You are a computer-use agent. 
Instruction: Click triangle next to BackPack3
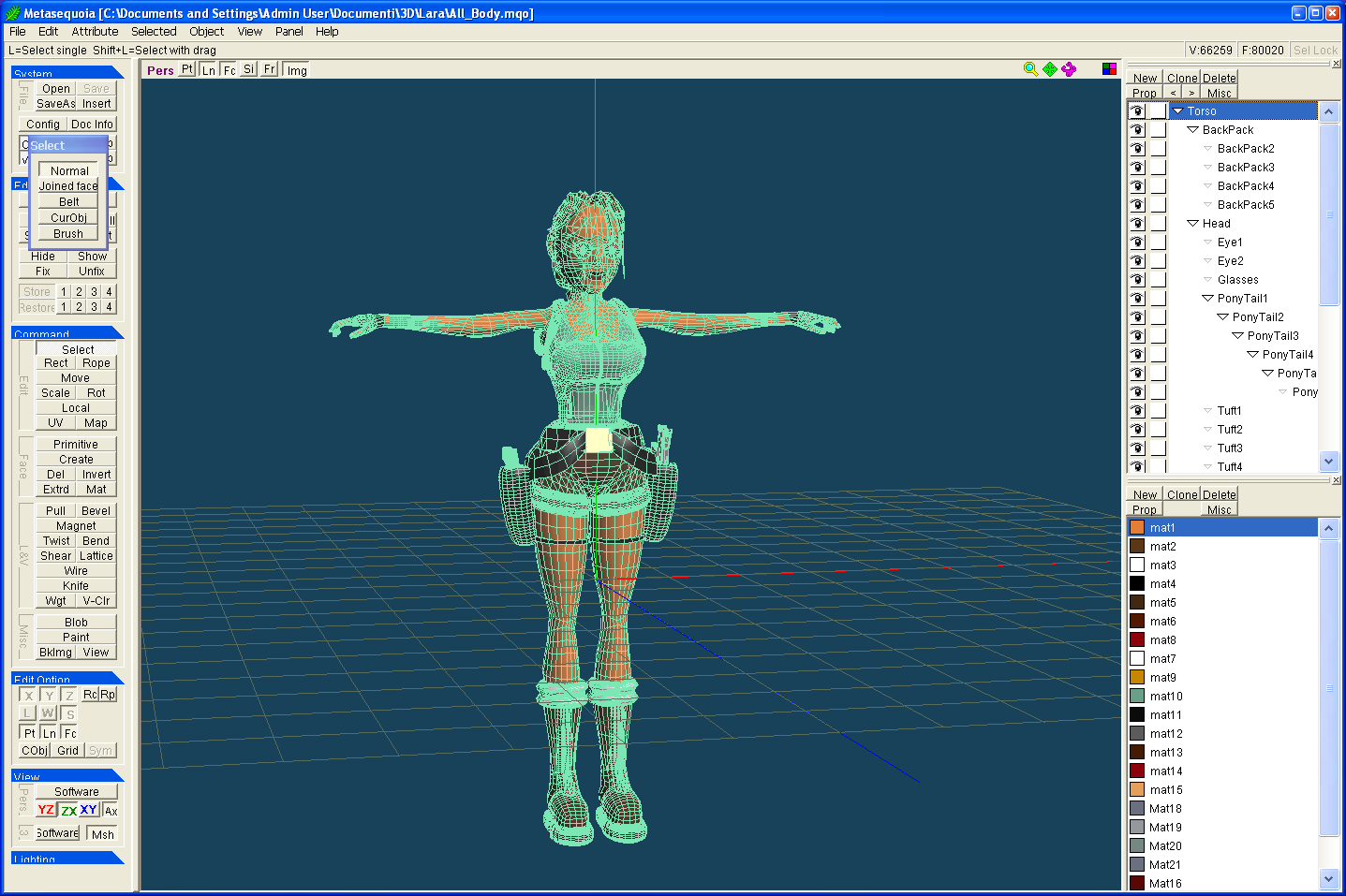pyautogui.click(x=1207, y=167)
